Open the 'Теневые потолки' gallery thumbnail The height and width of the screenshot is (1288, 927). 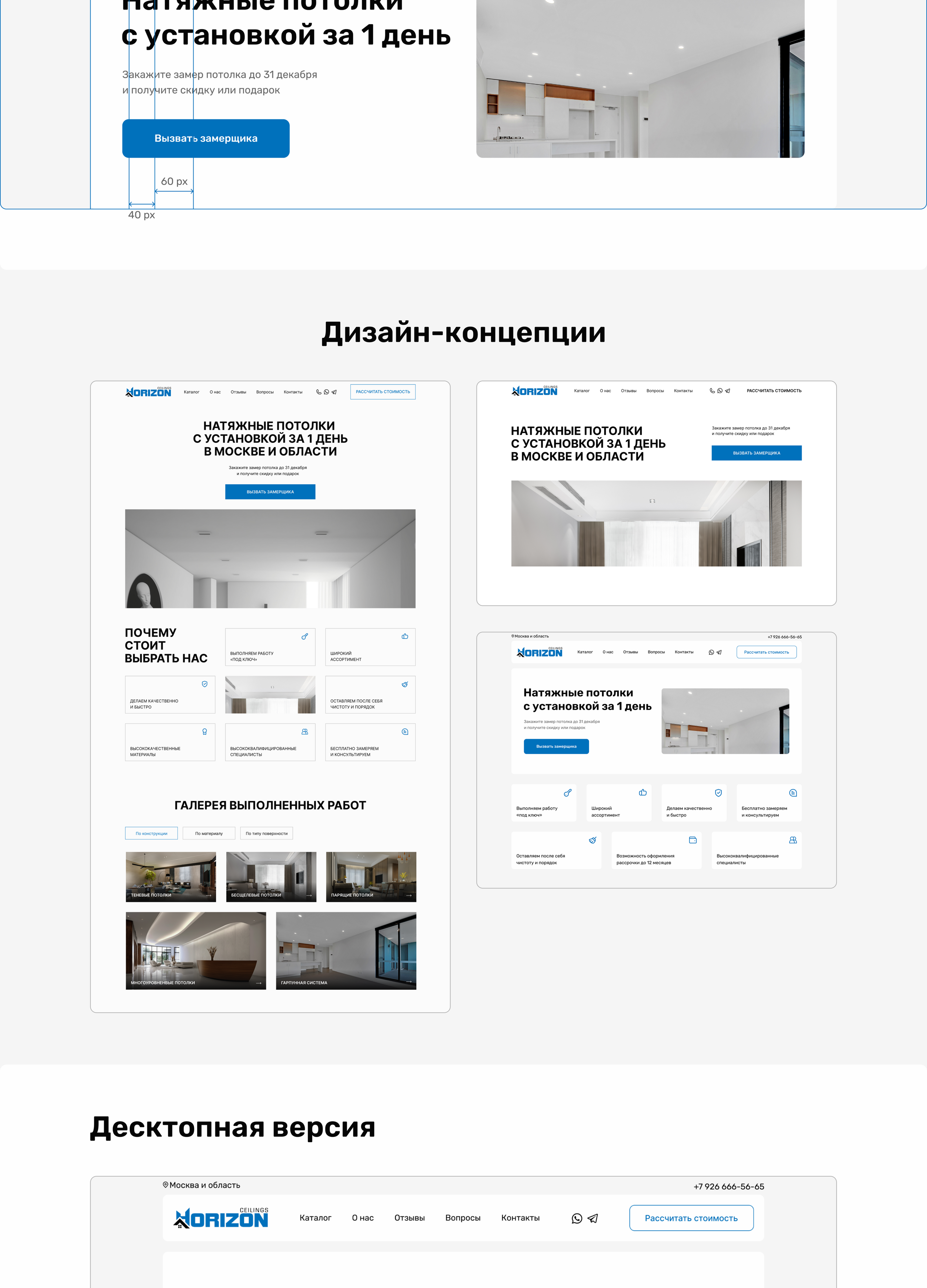point(171,876)
